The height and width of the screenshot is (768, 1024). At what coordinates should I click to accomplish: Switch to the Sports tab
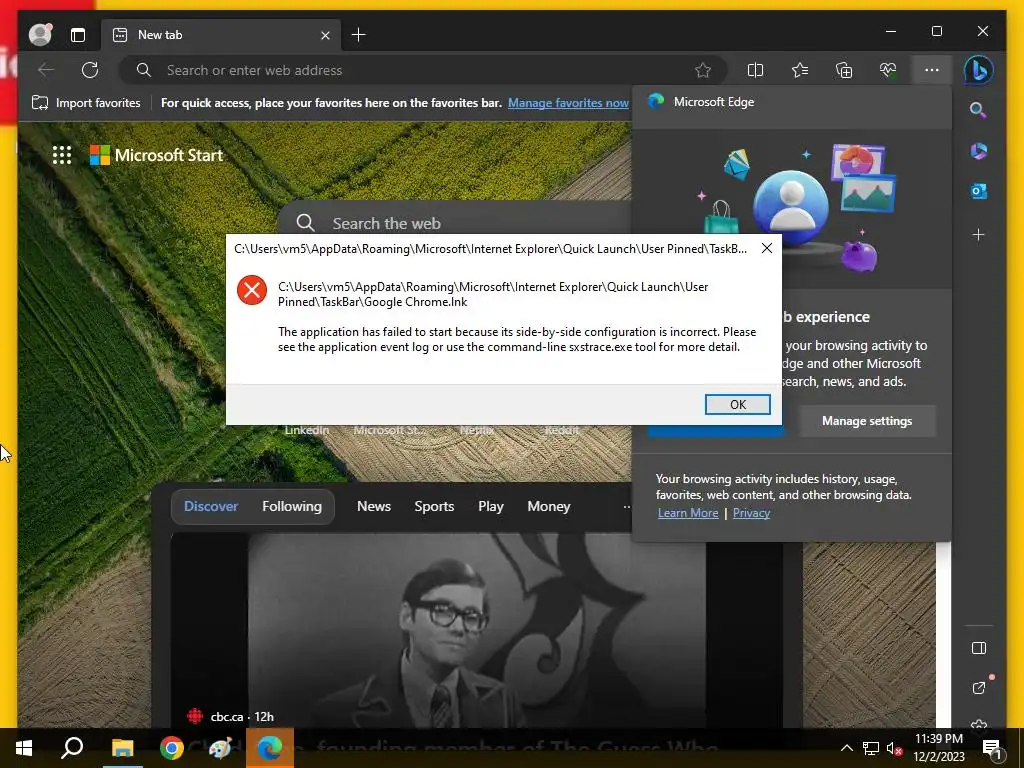click(x=434, y=506)
